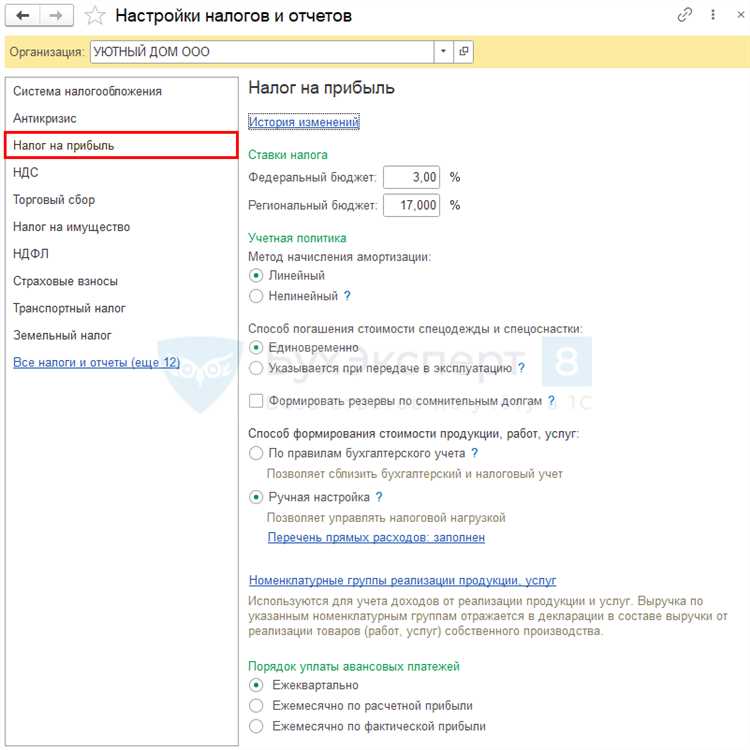Open the three-dot more menu
Image resolution: width=750 pixels, height=750 pixels.
tap(713, 15)
